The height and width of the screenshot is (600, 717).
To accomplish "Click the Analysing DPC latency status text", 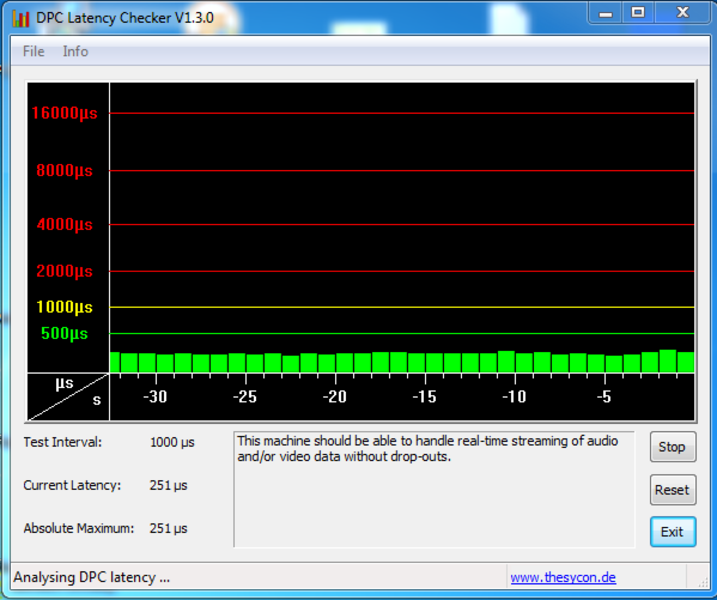I will click(x=91, y=577).
